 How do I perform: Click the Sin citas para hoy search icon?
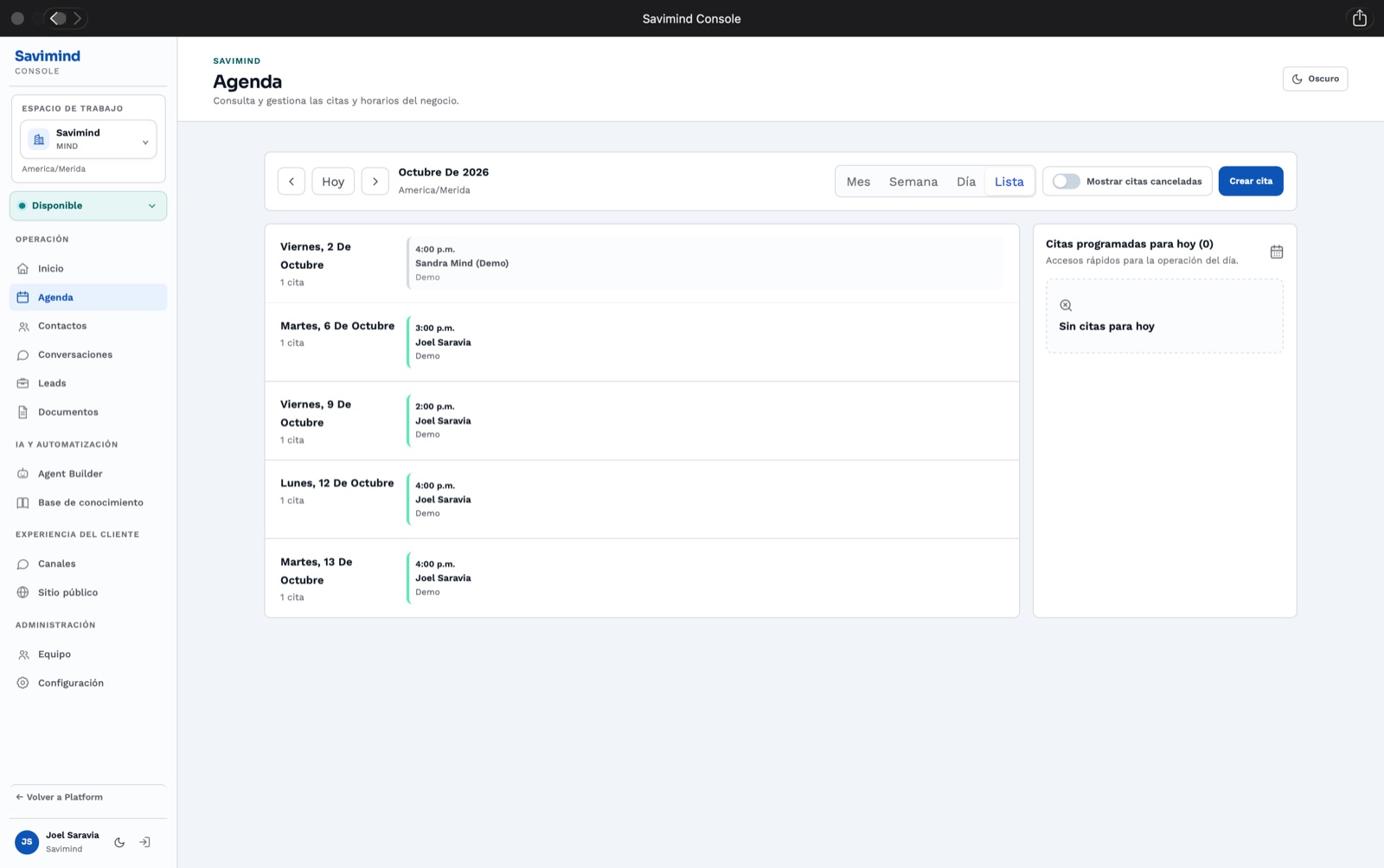[x=1066, y=305]
